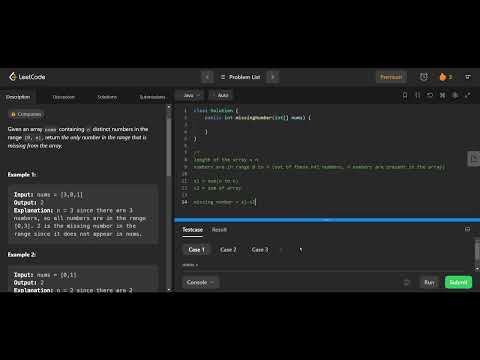Click the keyboard shortcuts icon
Screen dimensions: 480x360
point(442,96)
